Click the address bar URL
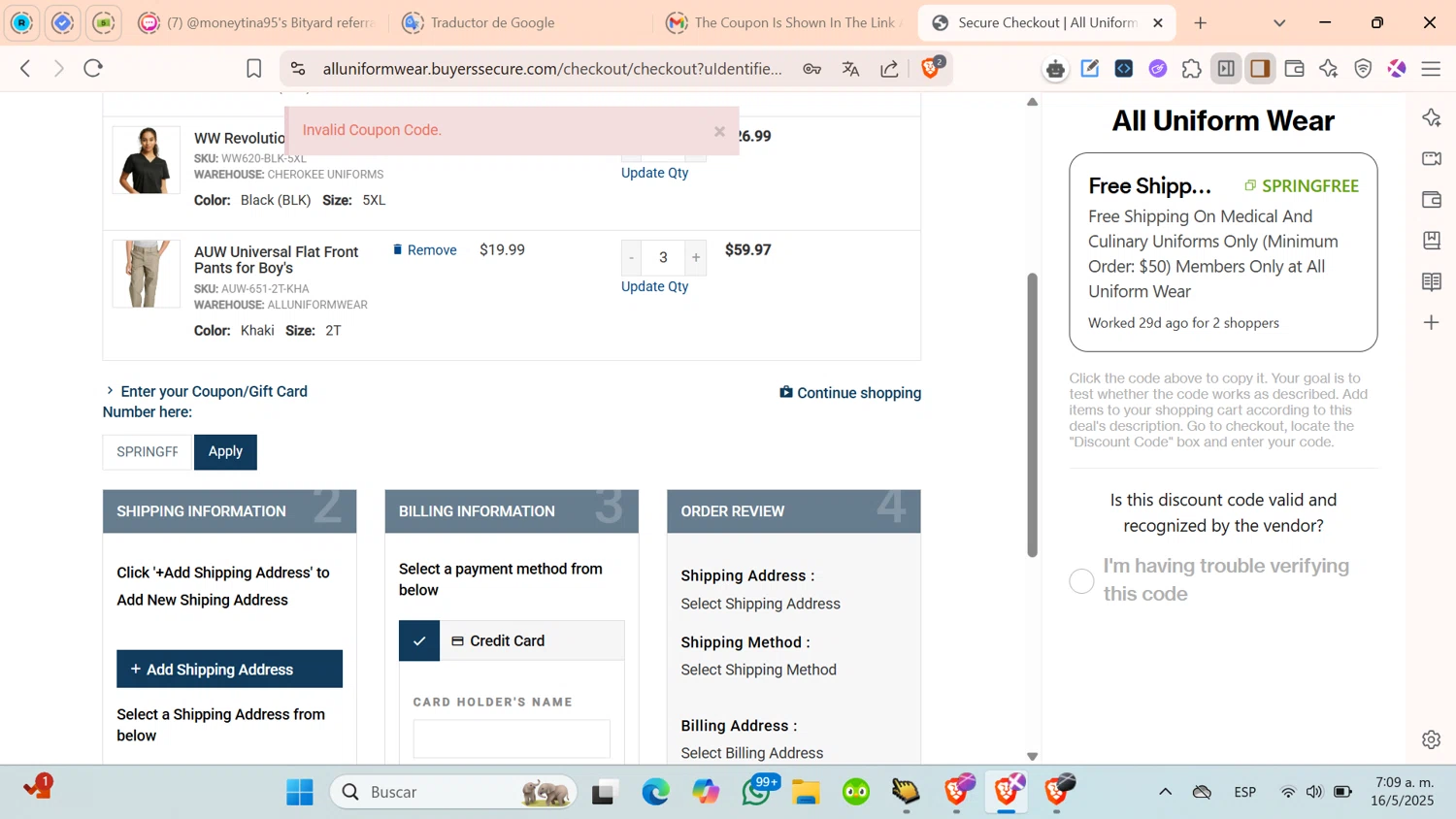 (551, 68)
